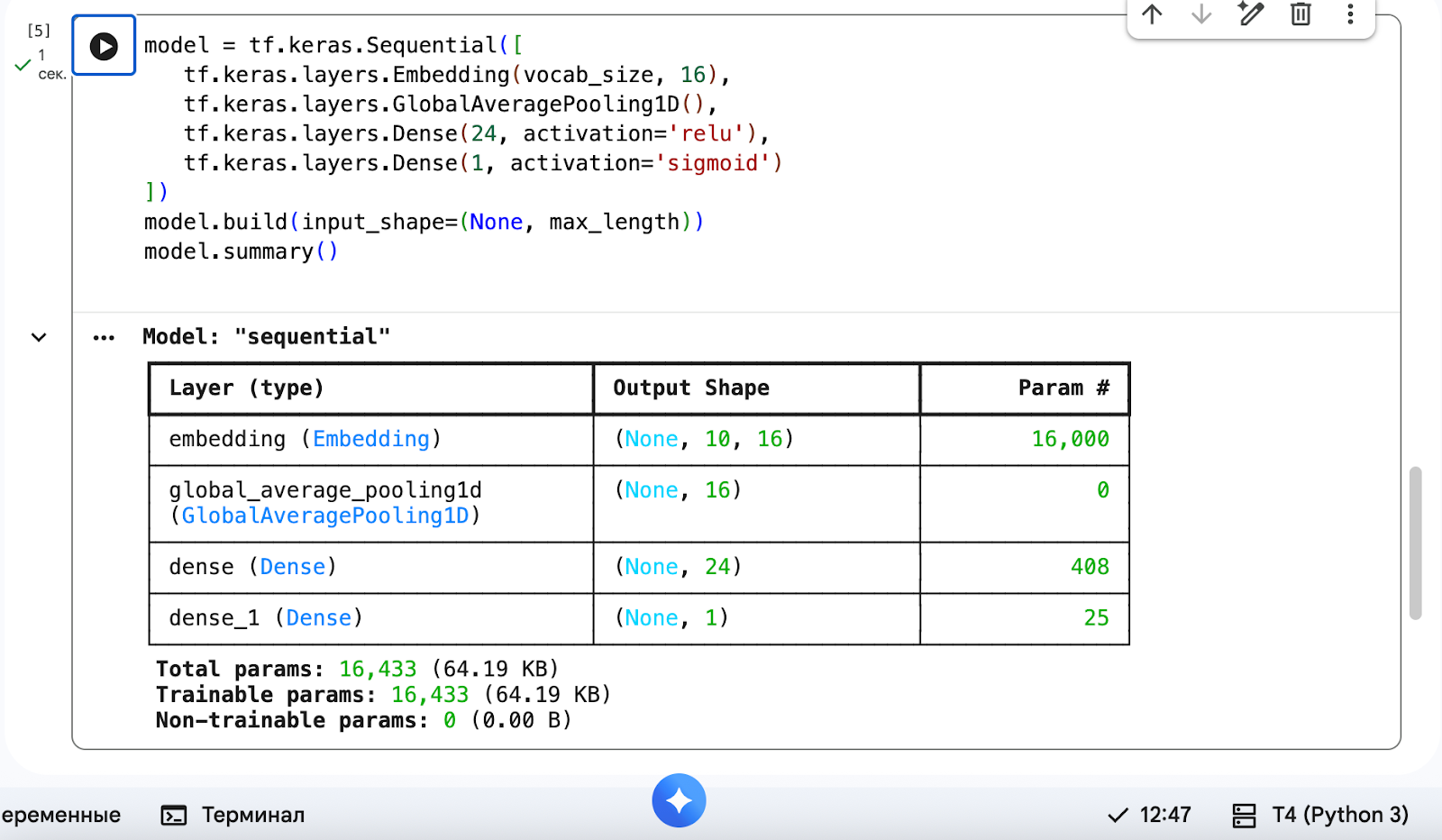Click the terminal icon in bottom bar
Image resolution: width=1442 pixels, height=840 pixels.
click(x=173, y=816)
